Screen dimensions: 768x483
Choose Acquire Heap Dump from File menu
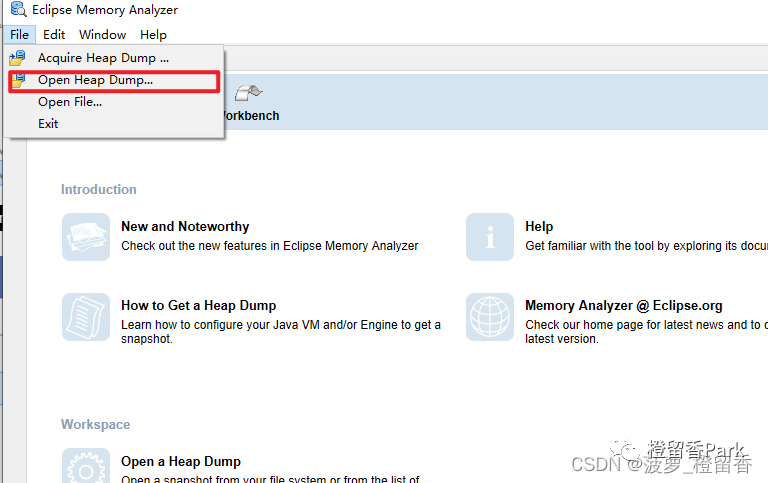click(x=103, y=58)
